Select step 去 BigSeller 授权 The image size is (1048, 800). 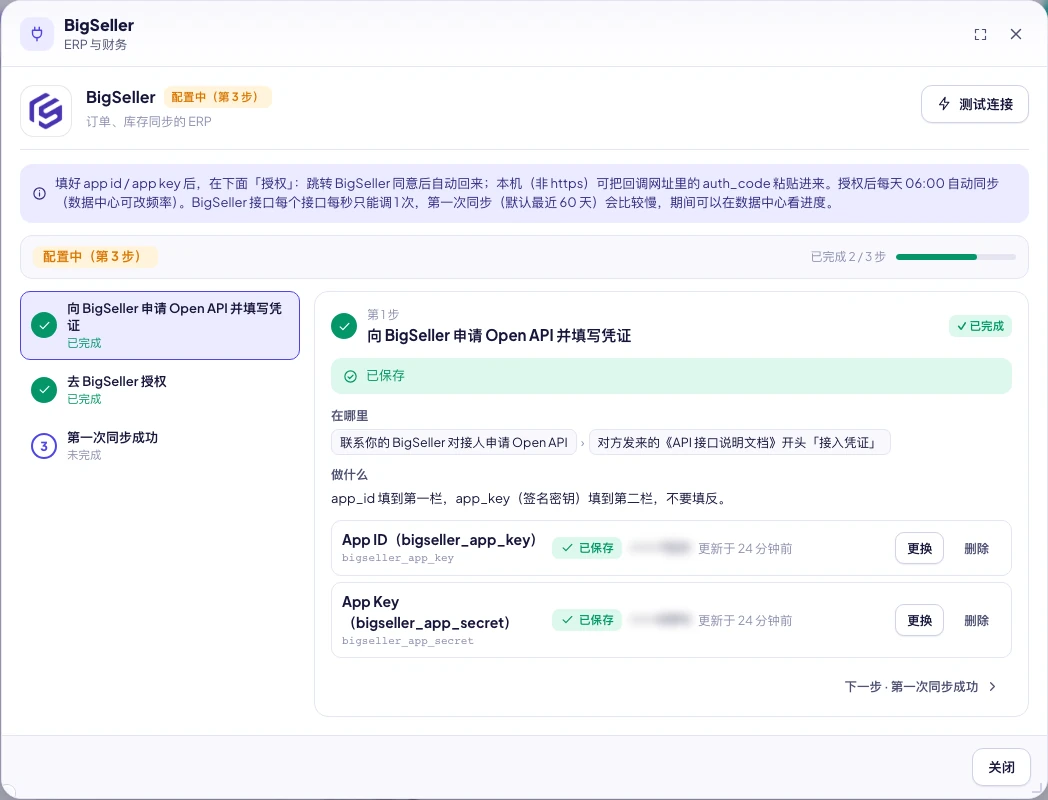(160, 390)
